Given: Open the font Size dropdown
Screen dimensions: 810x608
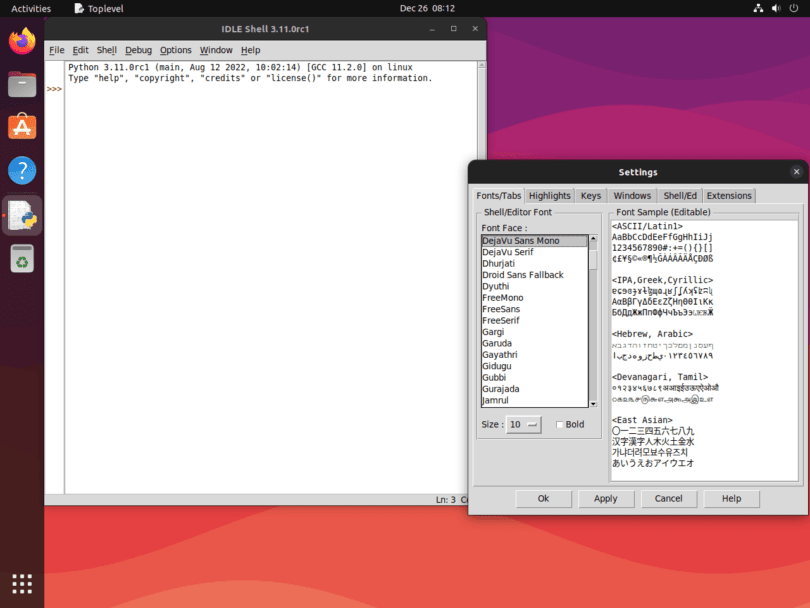Looking at the screenshot, I should point(523,425).
